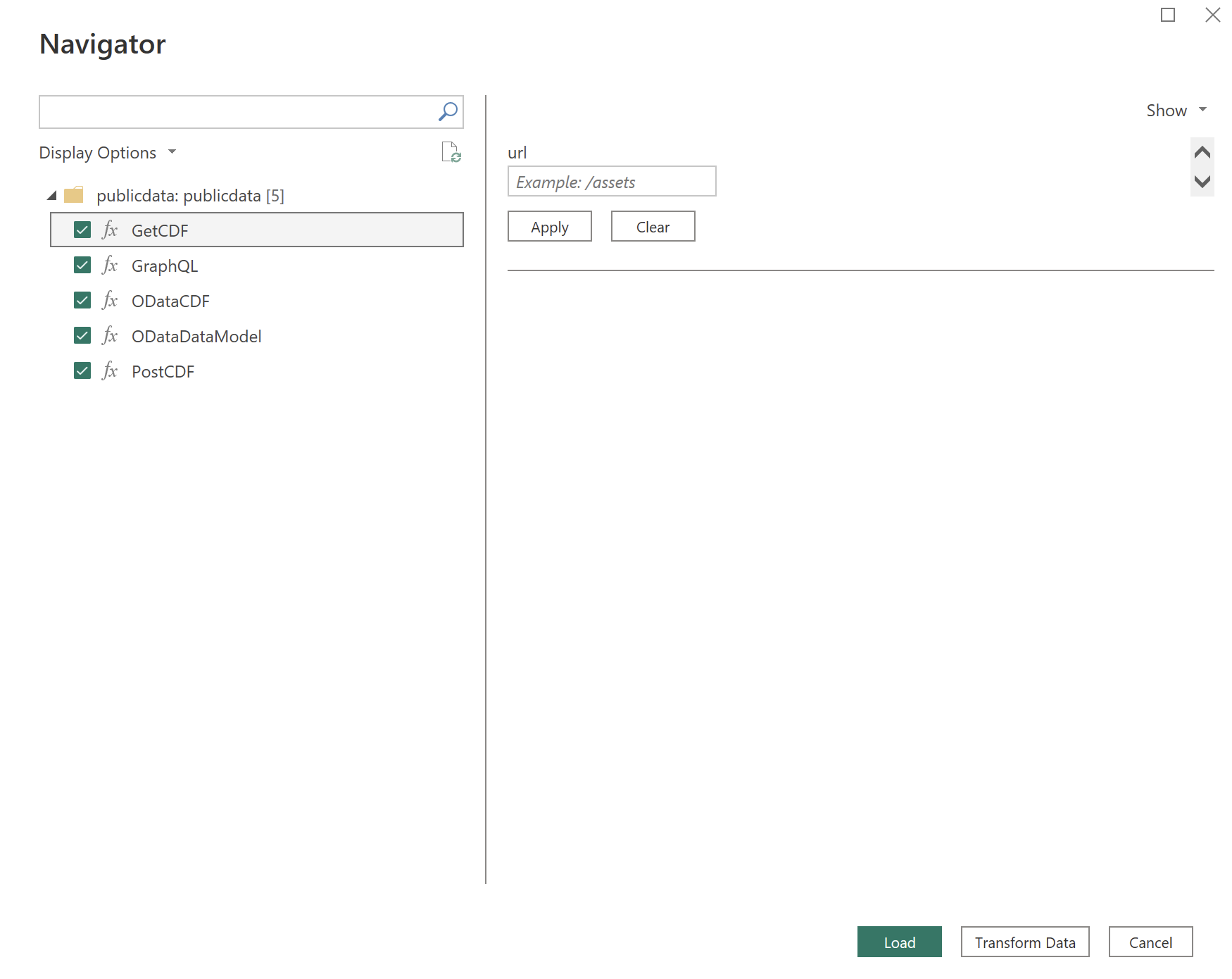Click the search magnifier icon
This screenshot has height=979, width=1232.
coord(447,111)
